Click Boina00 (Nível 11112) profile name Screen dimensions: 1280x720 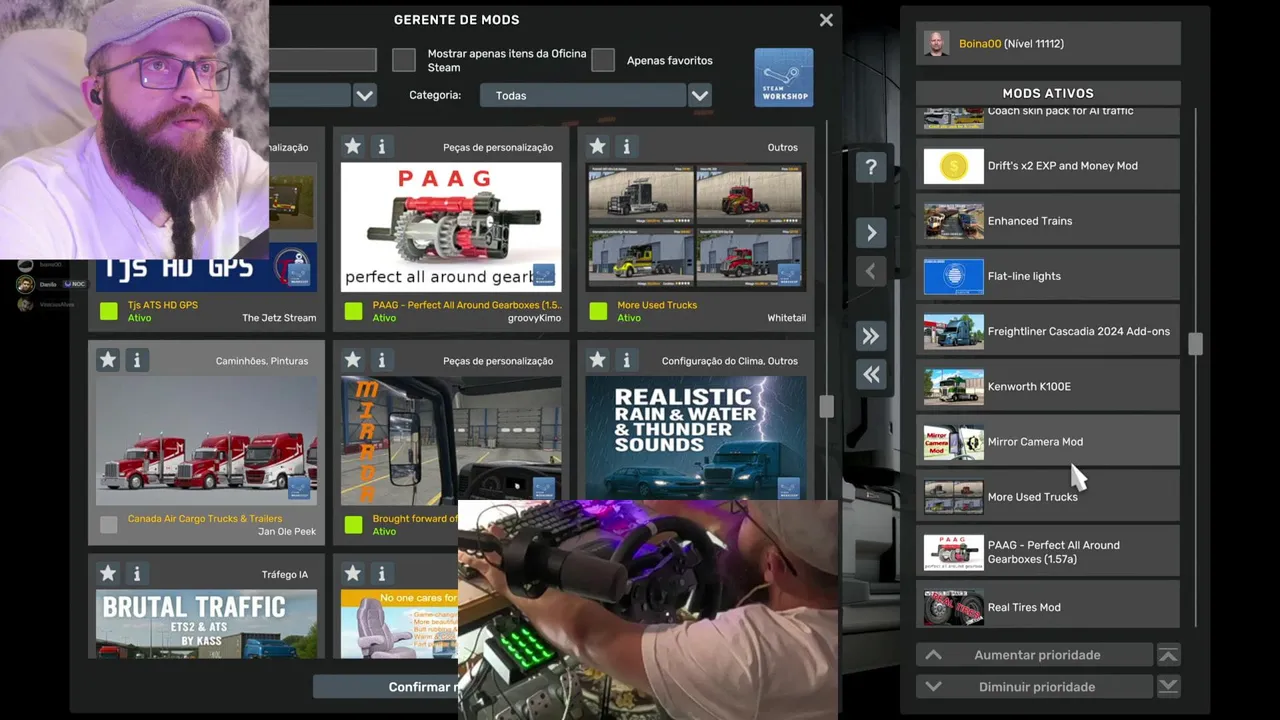point(1011,44)
